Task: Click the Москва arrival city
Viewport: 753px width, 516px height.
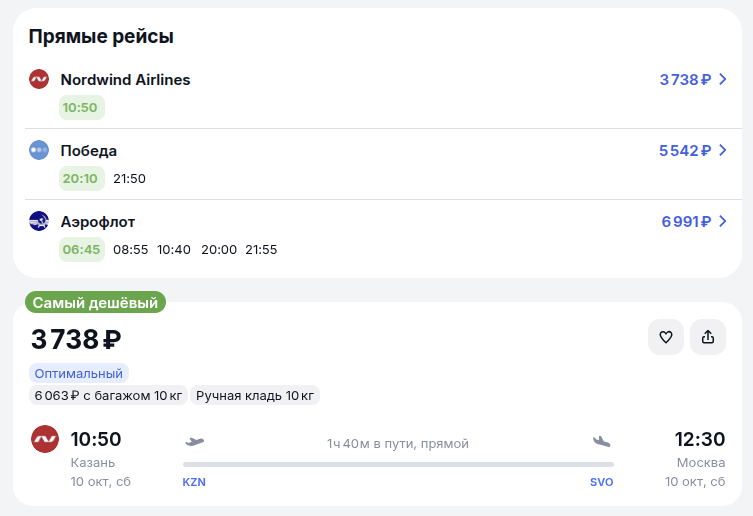Action: tap(701, 463)
